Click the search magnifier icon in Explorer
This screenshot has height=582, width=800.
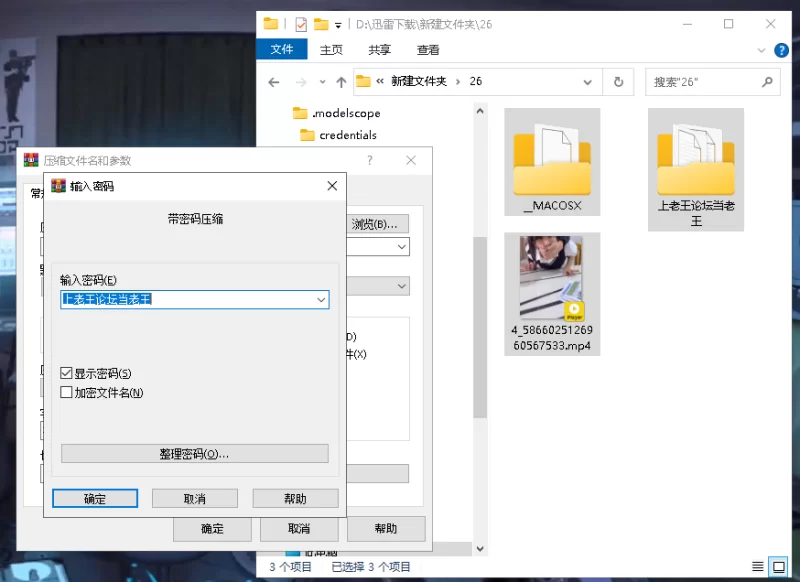click(x=767, y=82)
